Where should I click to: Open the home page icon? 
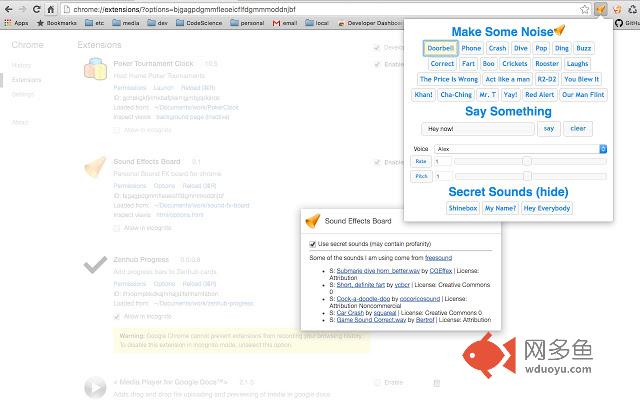(51, 9)
